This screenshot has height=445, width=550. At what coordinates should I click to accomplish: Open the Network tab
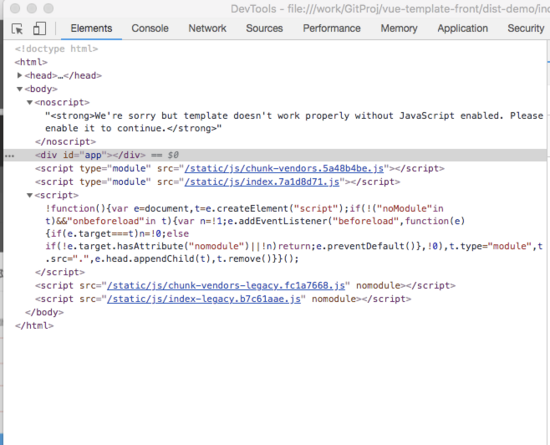pos(207,28)
